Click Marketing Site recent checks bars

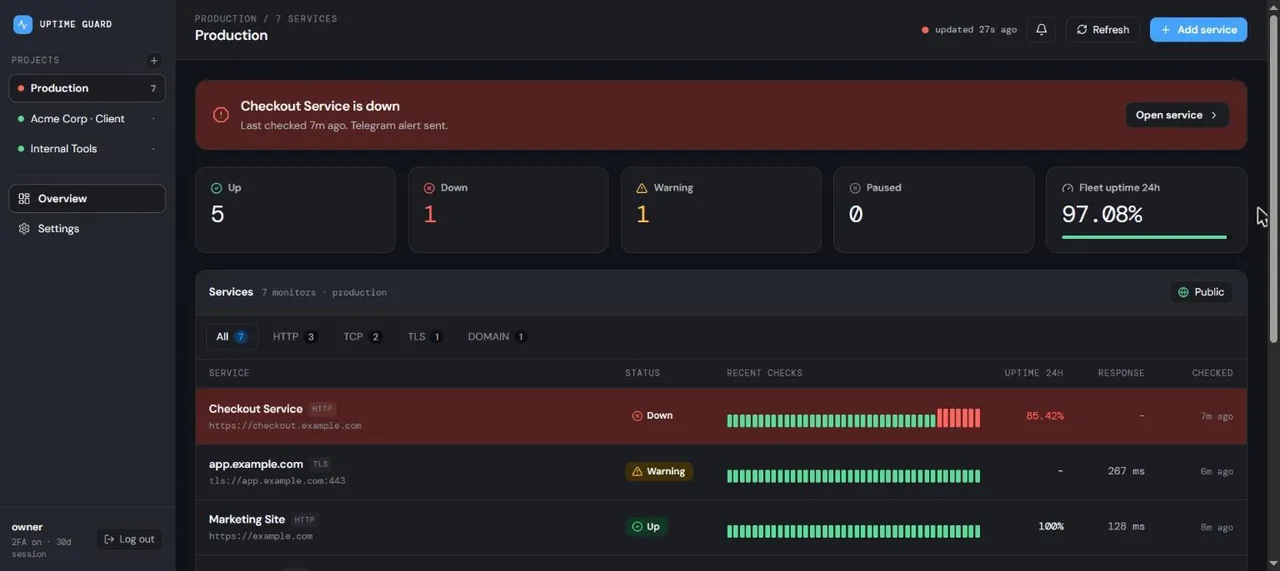[x=853, y=531]
